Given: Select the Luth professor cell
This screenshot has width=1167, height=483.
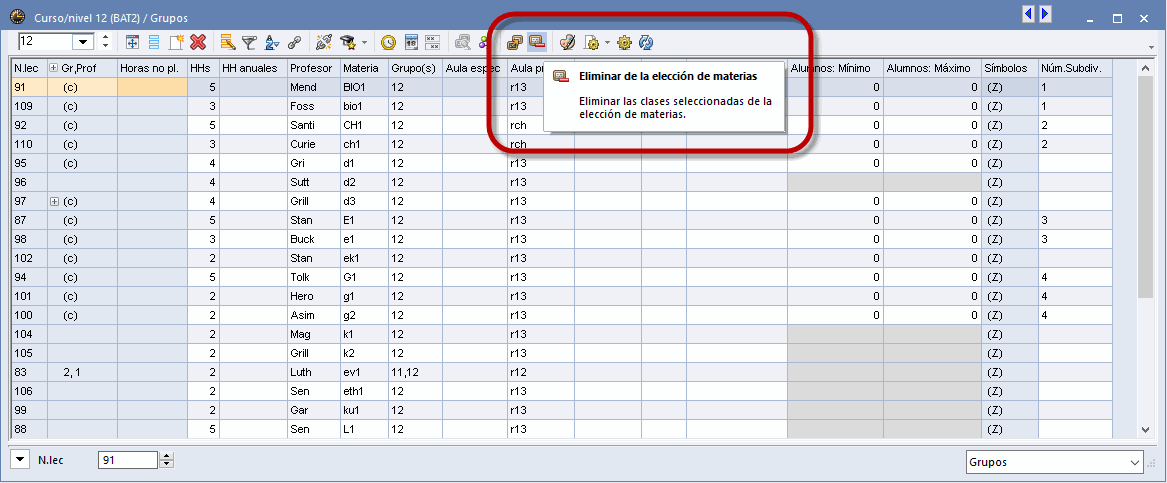Looking at the screenshot, I should click(x=313, y=372).
